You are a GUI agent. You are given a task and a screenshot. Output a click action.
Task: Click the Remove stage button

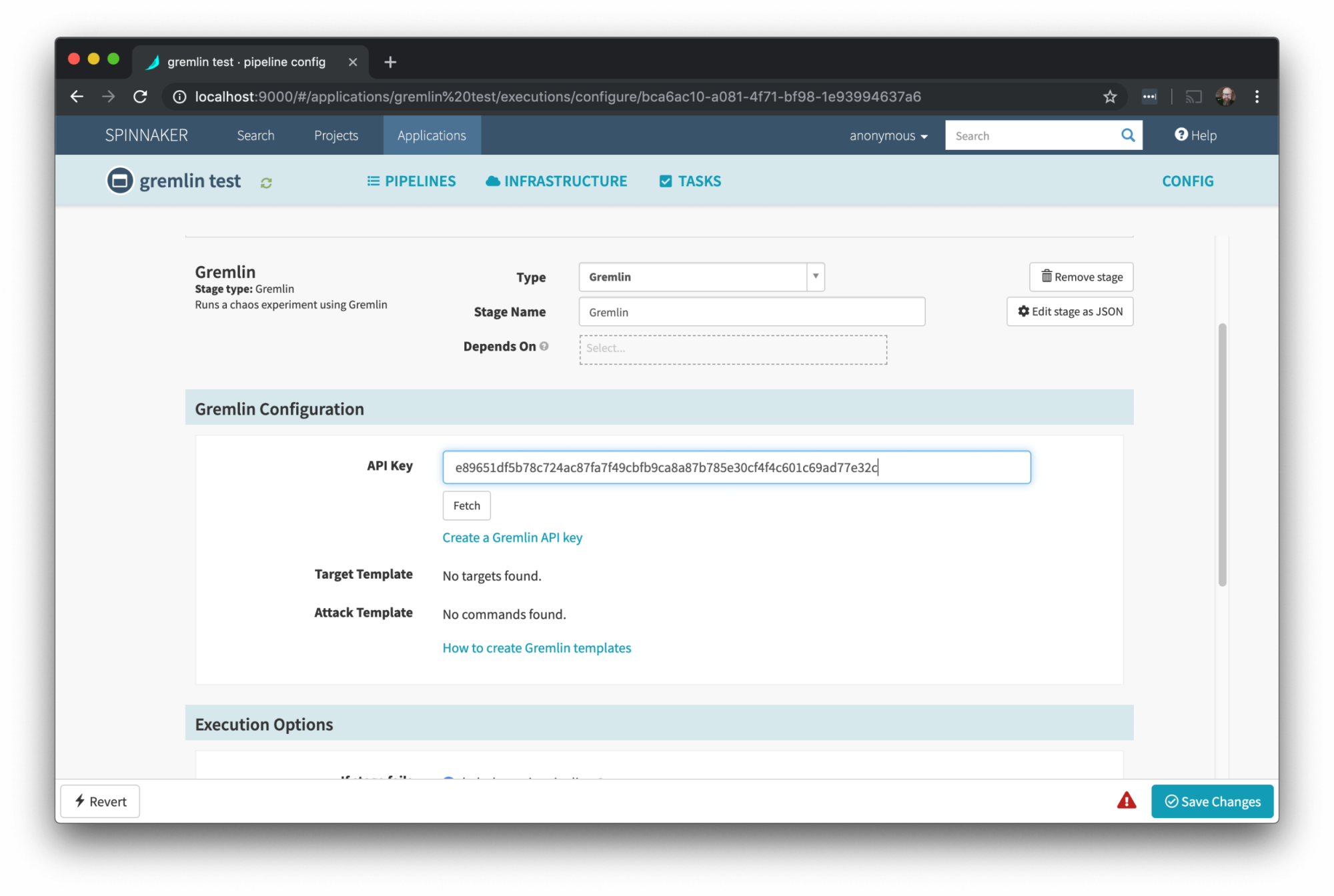click(1081, 277)
